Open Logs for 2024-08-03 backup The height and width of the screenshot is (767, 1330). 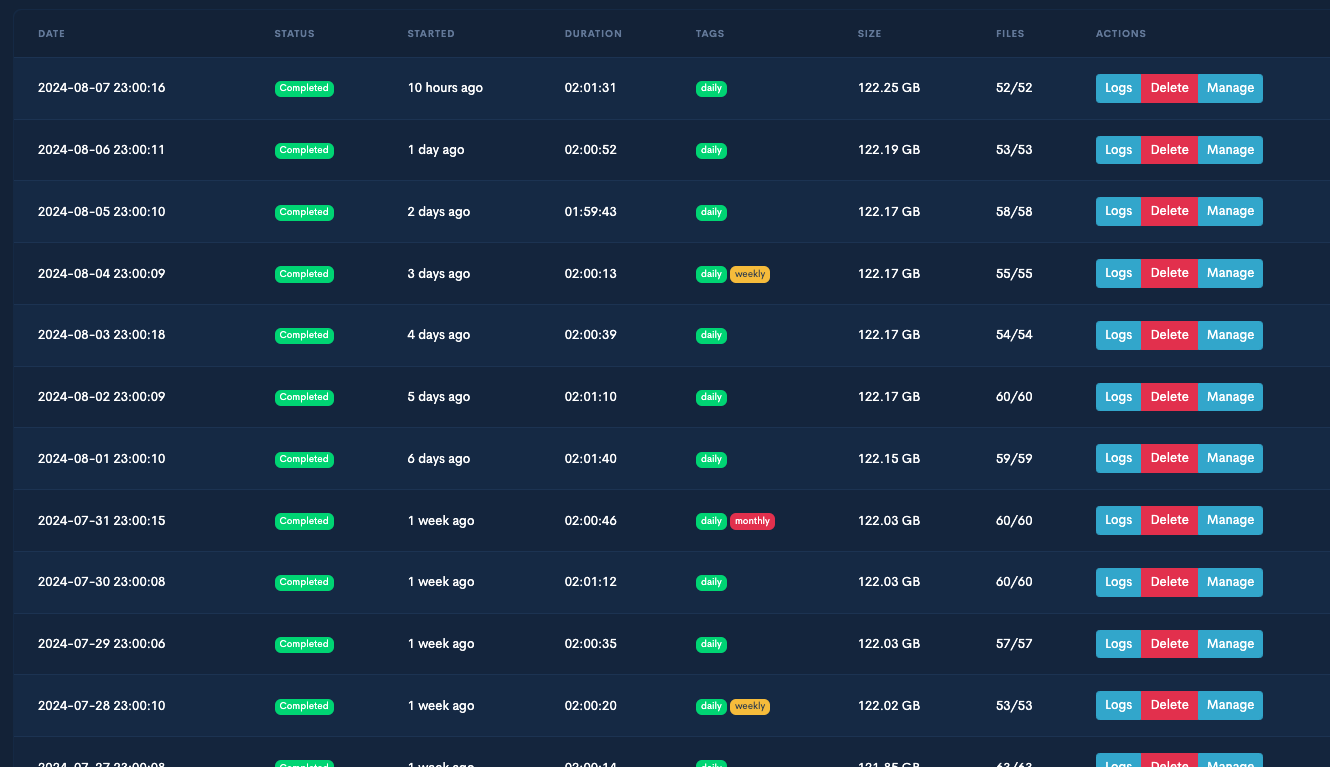1118,335
